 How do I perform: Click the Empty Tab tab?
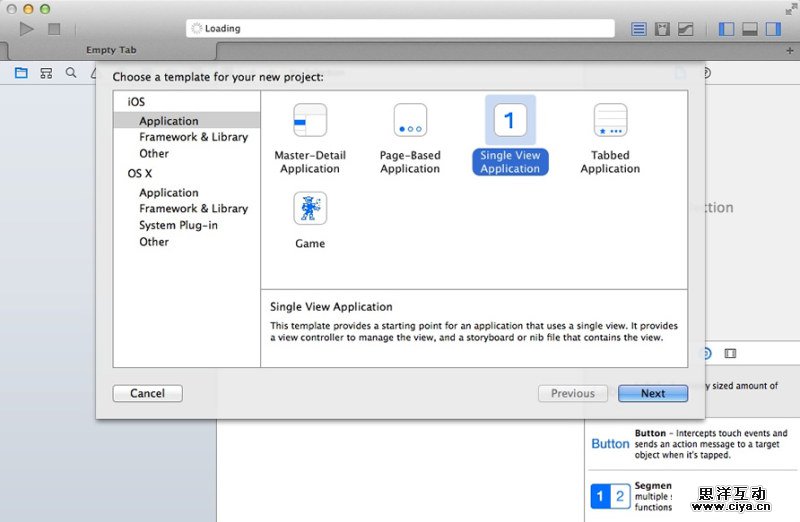tap(111, 50)
